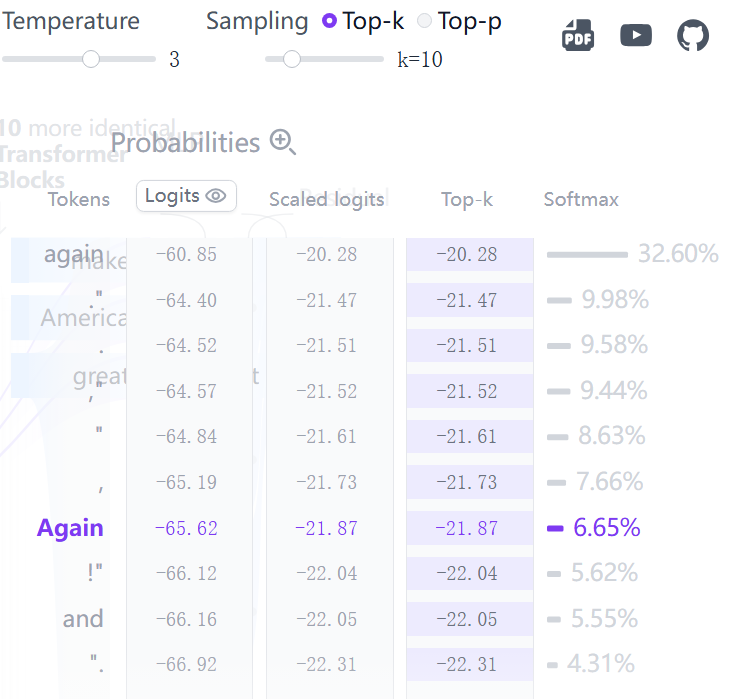This screenshot has width=734, height=699.
Task: Select the Top-p sampling radio button
Action: pyautogui.click(x=424, y=21)
